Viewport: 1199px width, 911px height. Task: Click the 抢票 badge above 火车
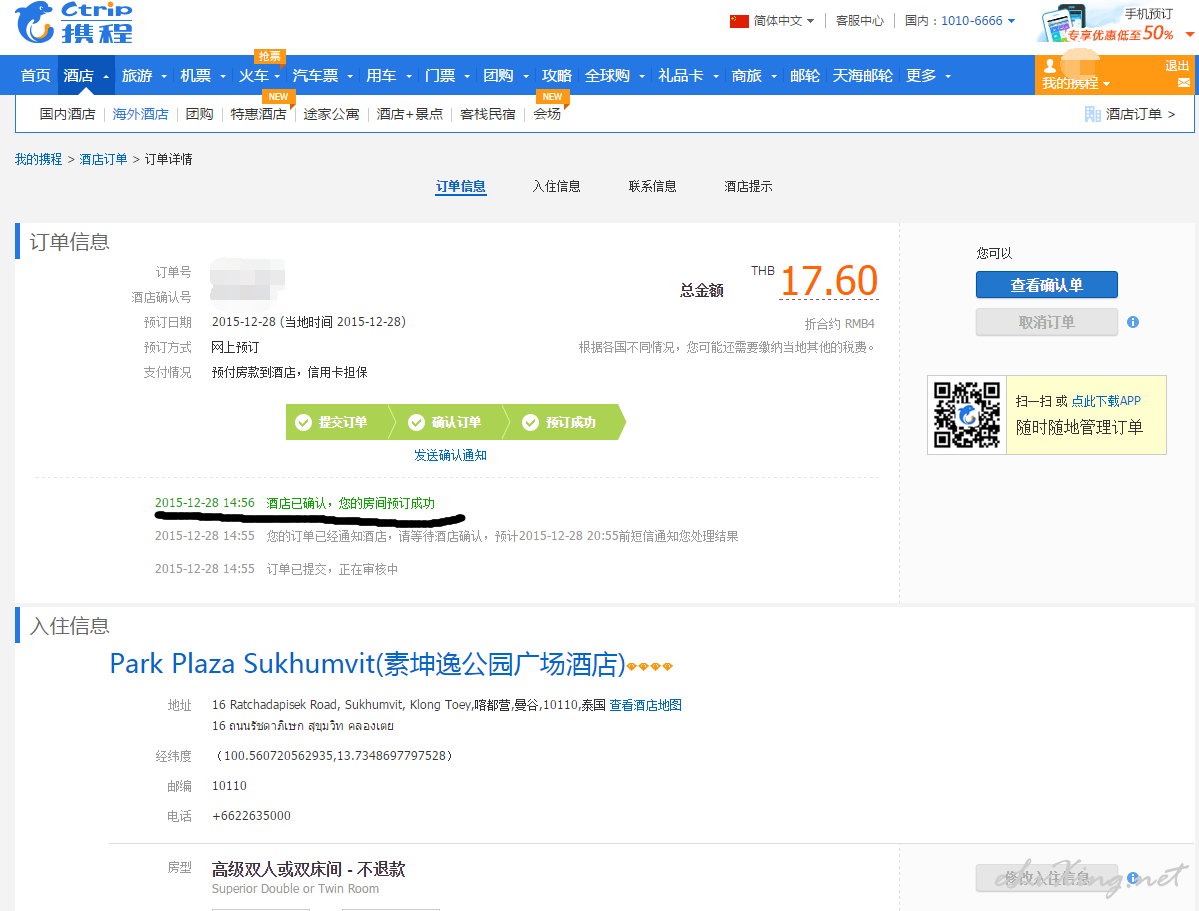269,57
